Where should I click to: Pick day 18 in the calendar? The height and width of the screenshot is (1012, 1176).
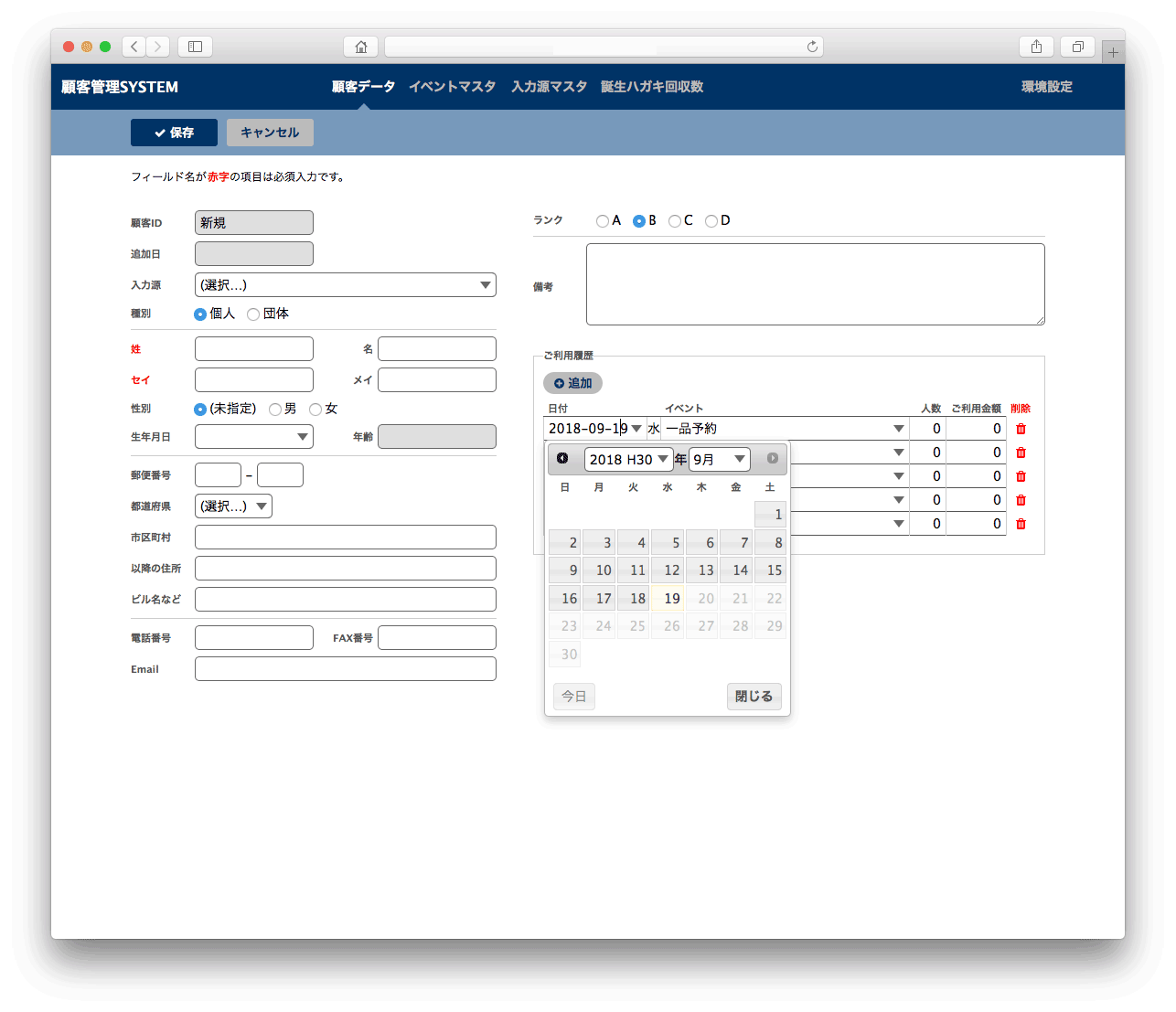click(633, 598)
